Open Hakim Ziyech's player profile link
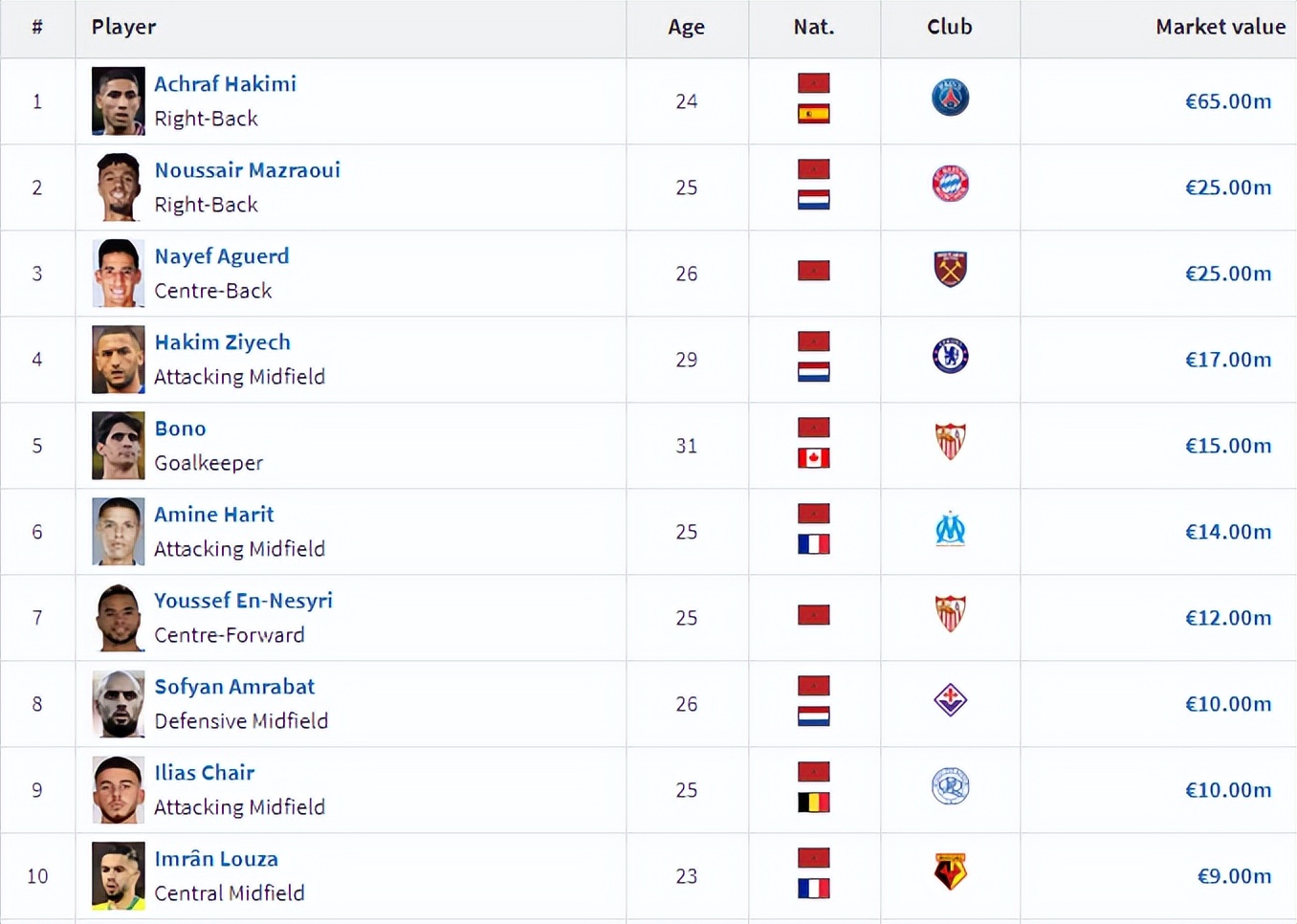The height and width of the screenshot is (924, 1297). coord(222,342)
